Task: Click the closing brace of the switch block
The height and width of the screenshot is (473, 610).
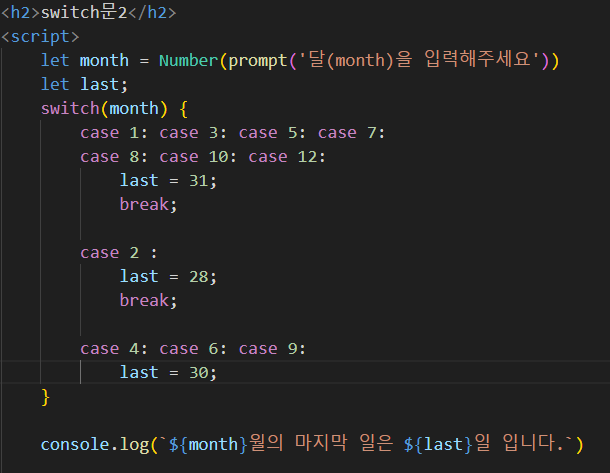Action: (46, 397)
